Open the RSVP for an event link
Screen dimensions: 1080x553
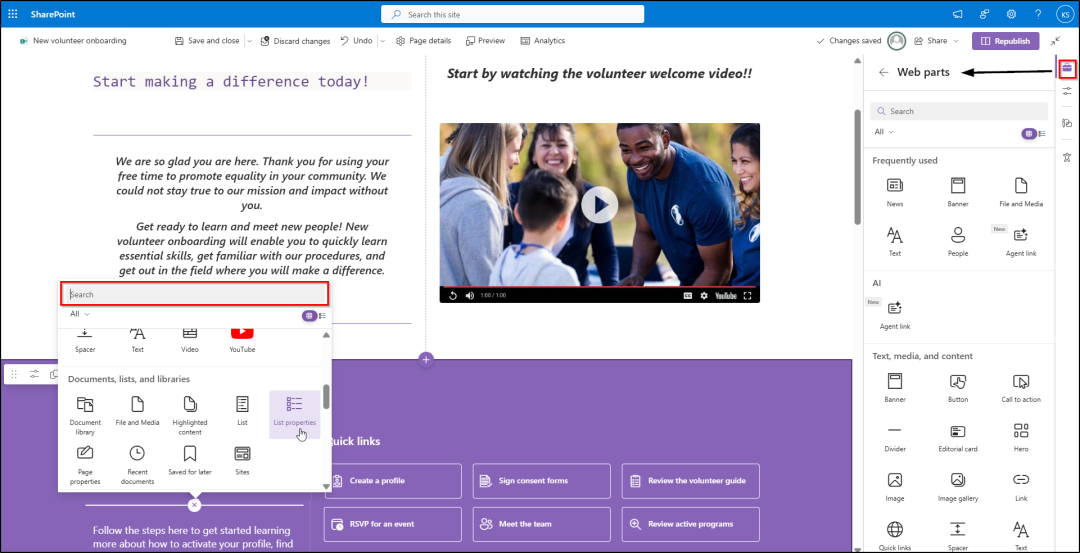point(393,524)
